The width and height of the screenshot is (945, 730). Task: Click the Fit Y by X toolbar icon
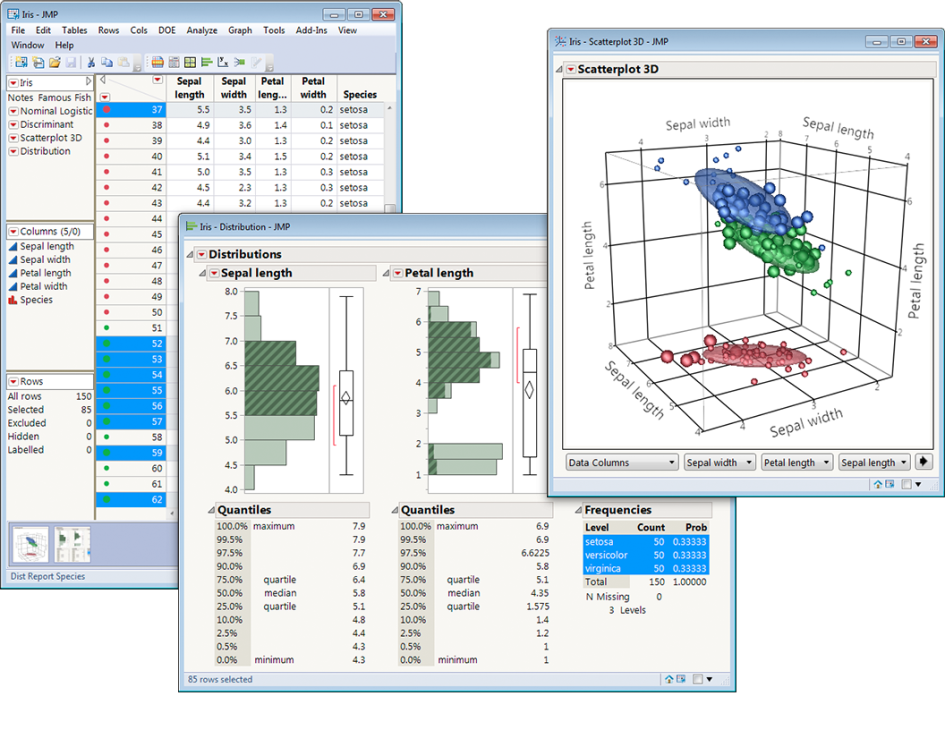pos(223,62)
